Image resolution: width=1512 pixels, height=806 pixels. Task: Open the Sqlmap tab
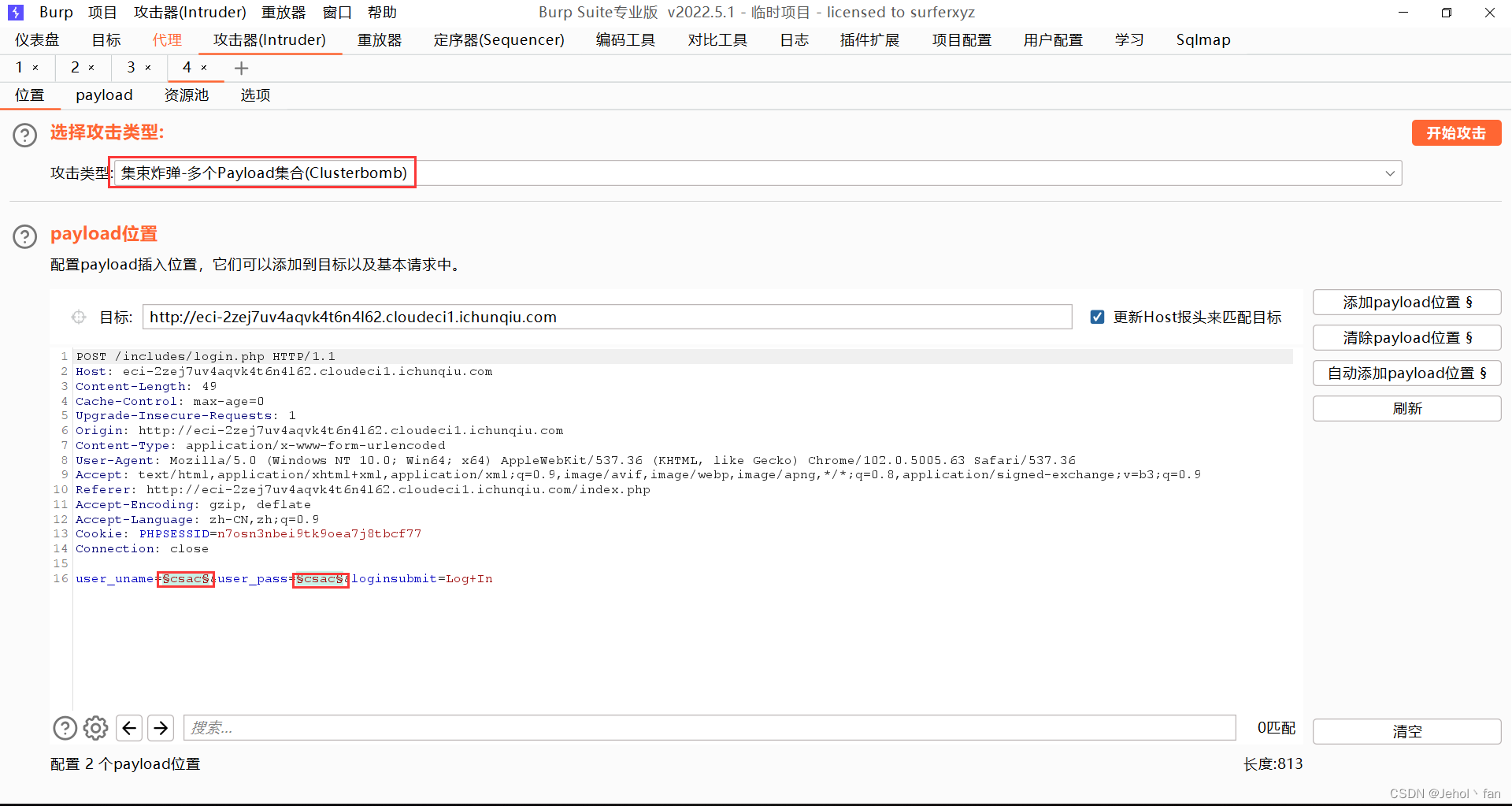pos(1203,40)
